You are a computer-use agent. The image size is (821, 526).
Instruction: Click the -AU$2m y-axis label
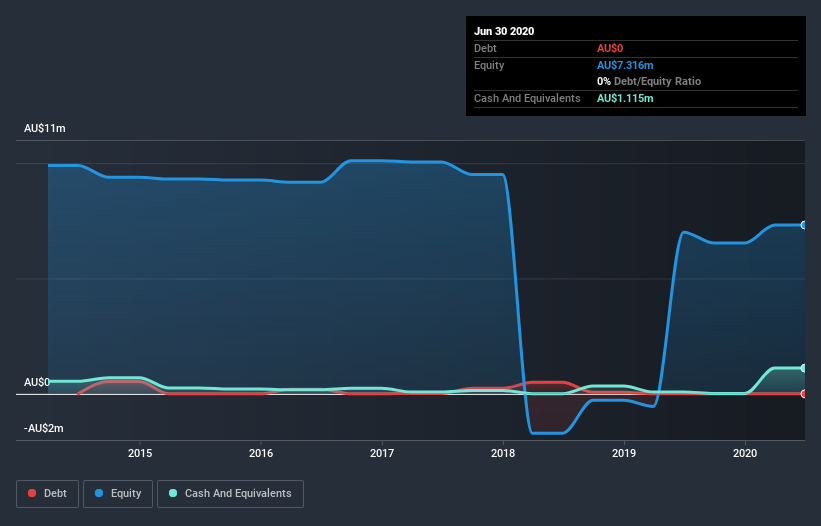pos(43,428)
